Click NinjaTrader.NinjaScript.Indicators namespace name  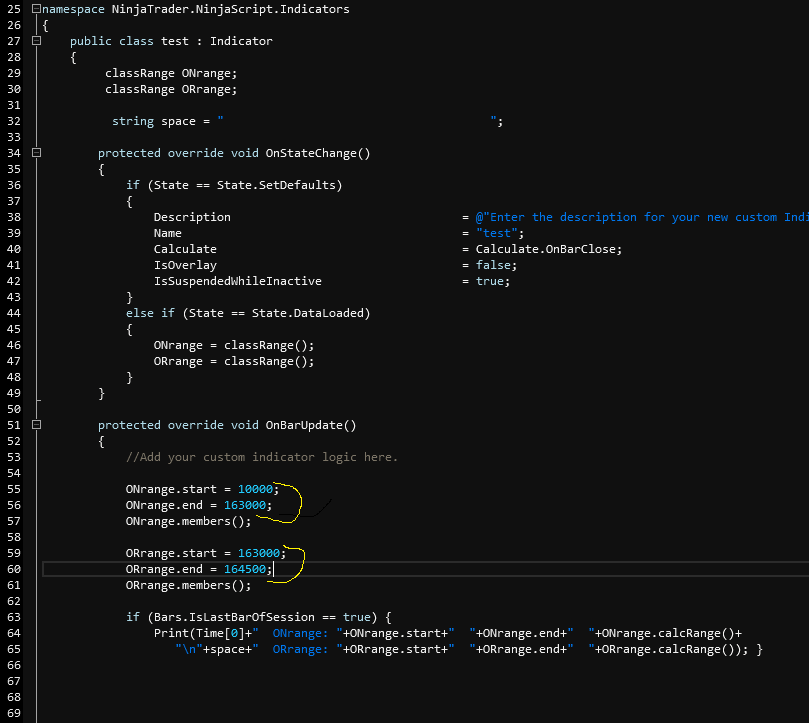coord(230,9)
